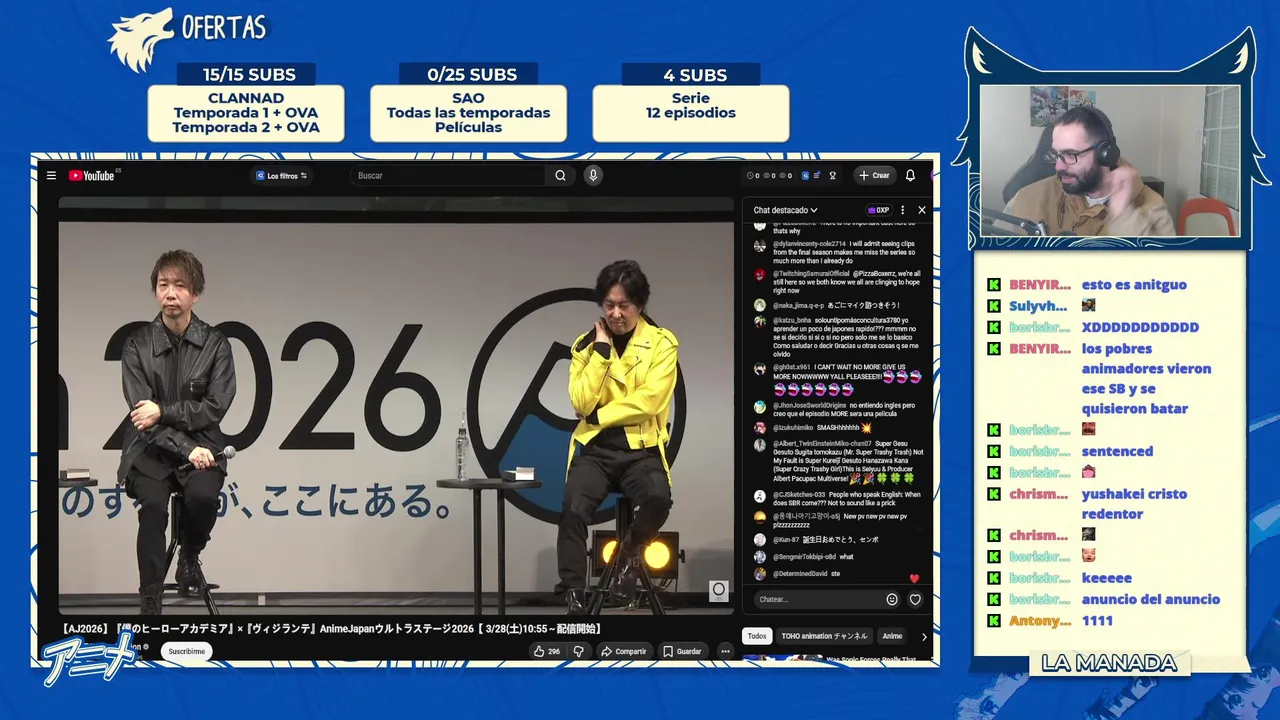Focus the Buscar search field

450,175
